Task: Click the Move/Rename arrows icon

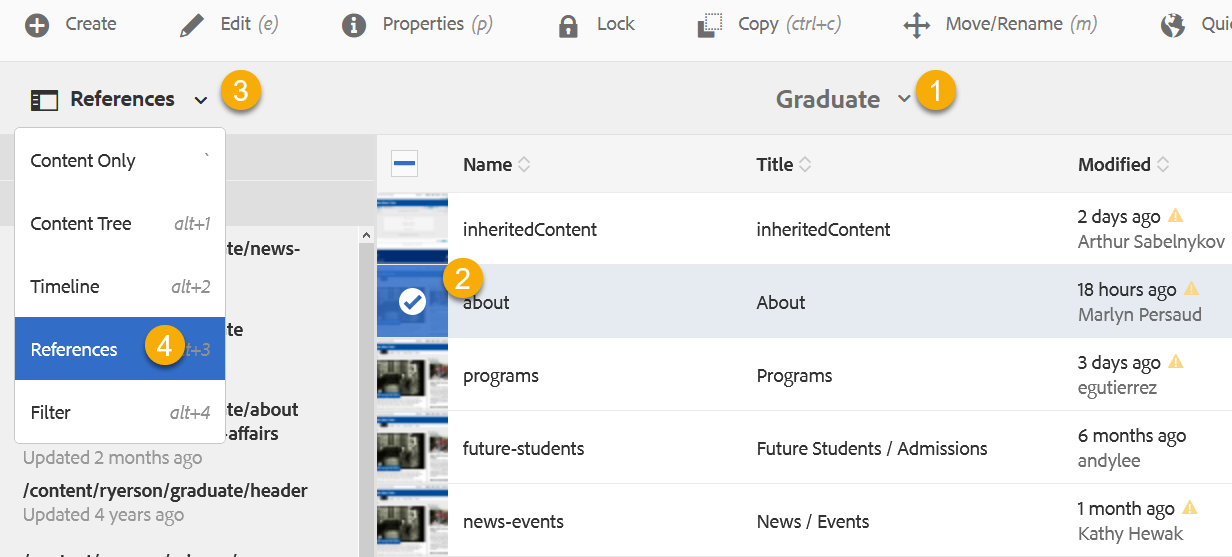Action: point(917,25)
